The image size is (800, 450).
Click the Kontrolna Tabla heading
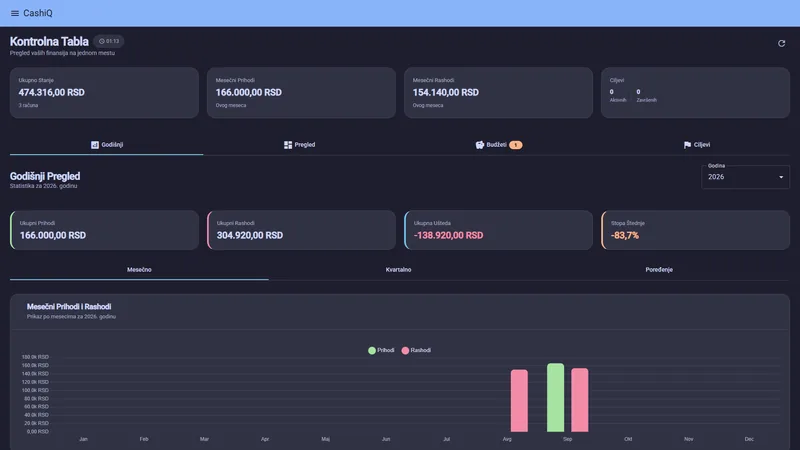click(x=49, y=41)
